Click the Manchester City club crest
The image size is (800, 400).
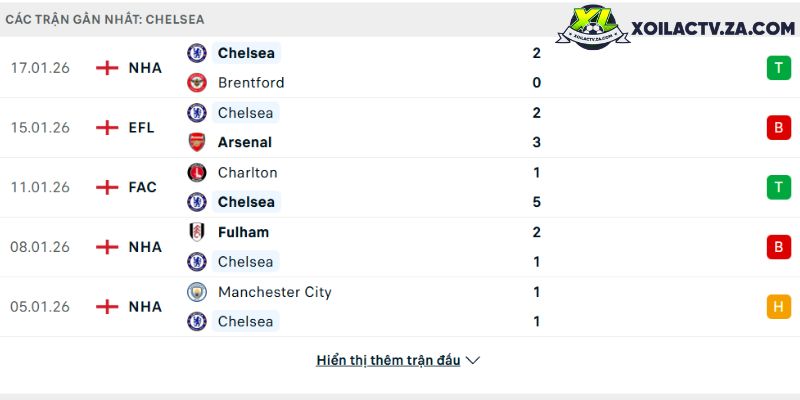point(197,292)
